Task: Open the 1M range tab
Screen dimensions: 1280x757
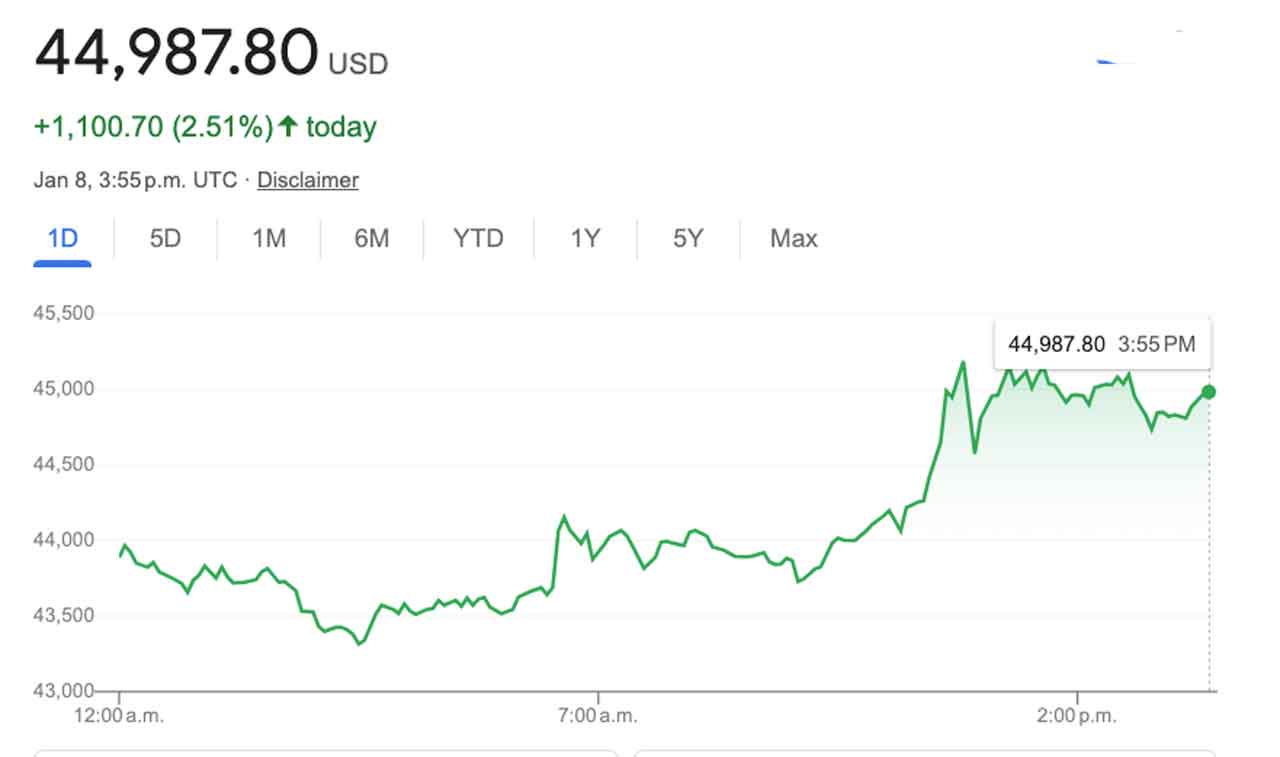Action: [268, 239]
